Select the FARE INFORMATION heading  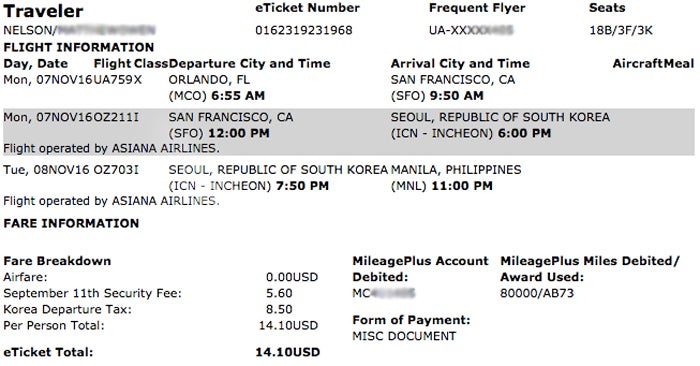coord(71,223)
